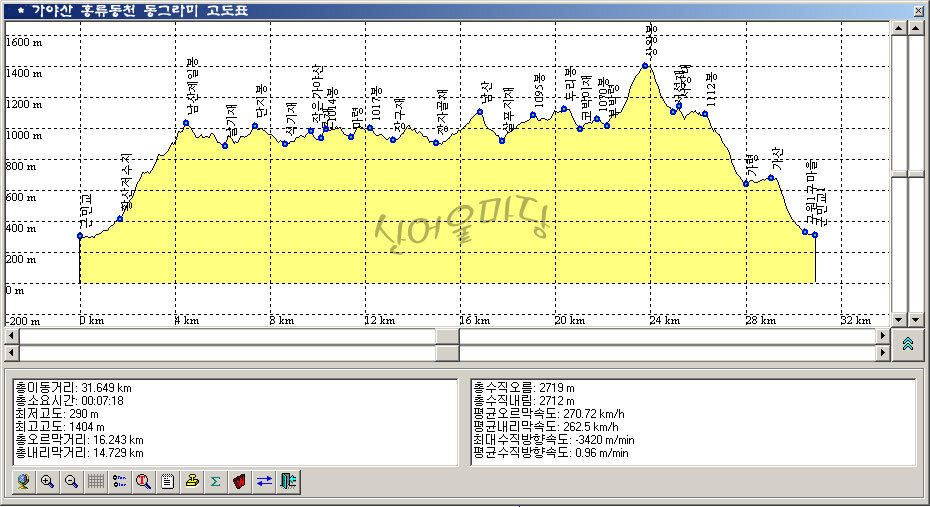Click the zoom out magnifier icon
This screenshot has height=507, width=930.
tap(72, 482)
